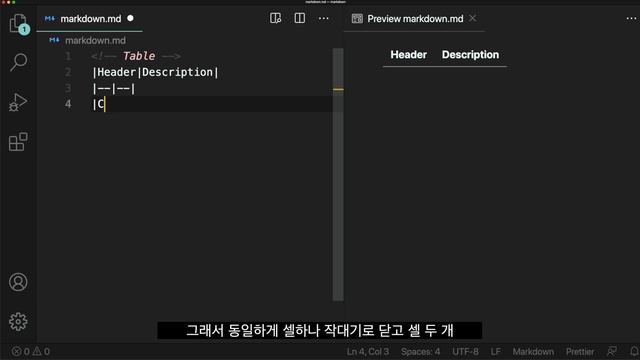Viewport: 640px width, 360px height.
Task: Click UTF-8 encoding in status bar
Action: coord(465,351)
